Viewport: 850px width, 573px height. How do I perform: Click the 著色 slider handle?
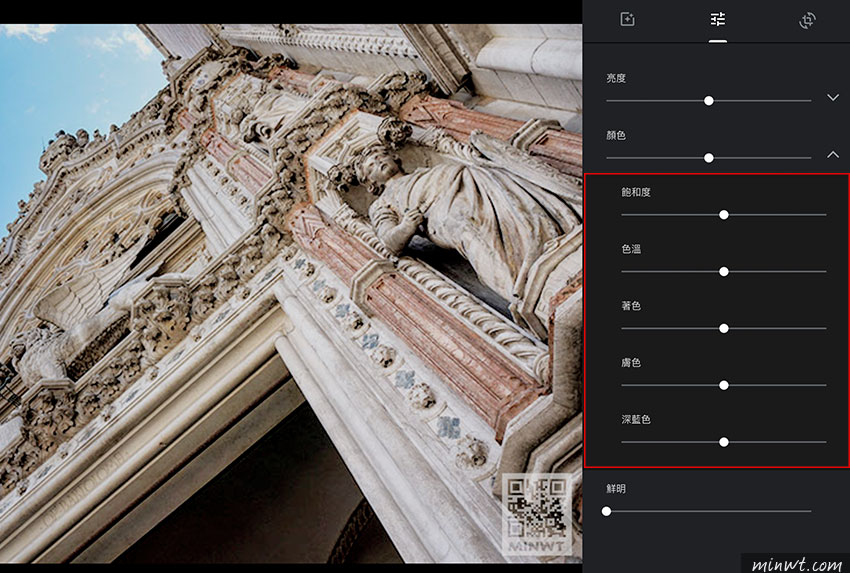tap(724, 329)
